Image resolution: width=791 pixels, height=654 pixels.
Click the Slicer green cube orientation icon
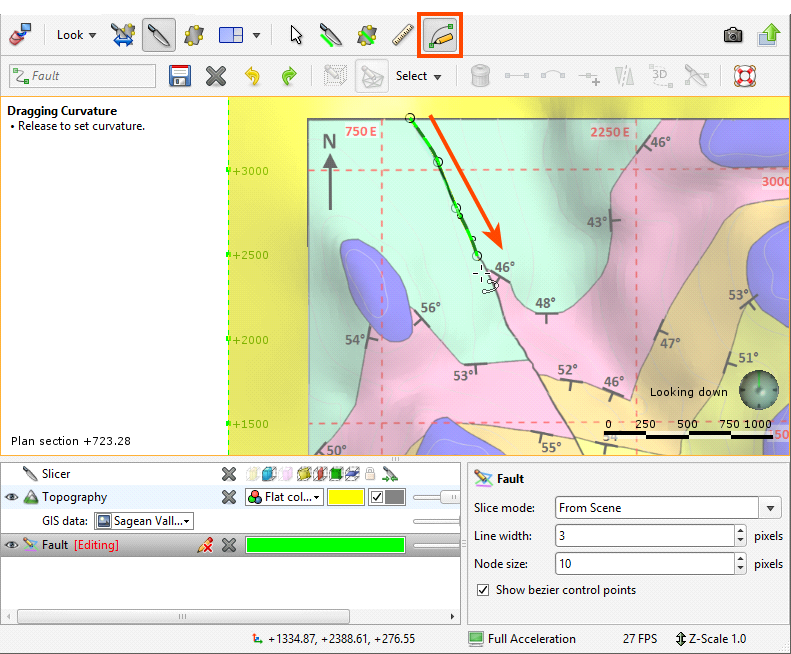[x=335, y=474]
